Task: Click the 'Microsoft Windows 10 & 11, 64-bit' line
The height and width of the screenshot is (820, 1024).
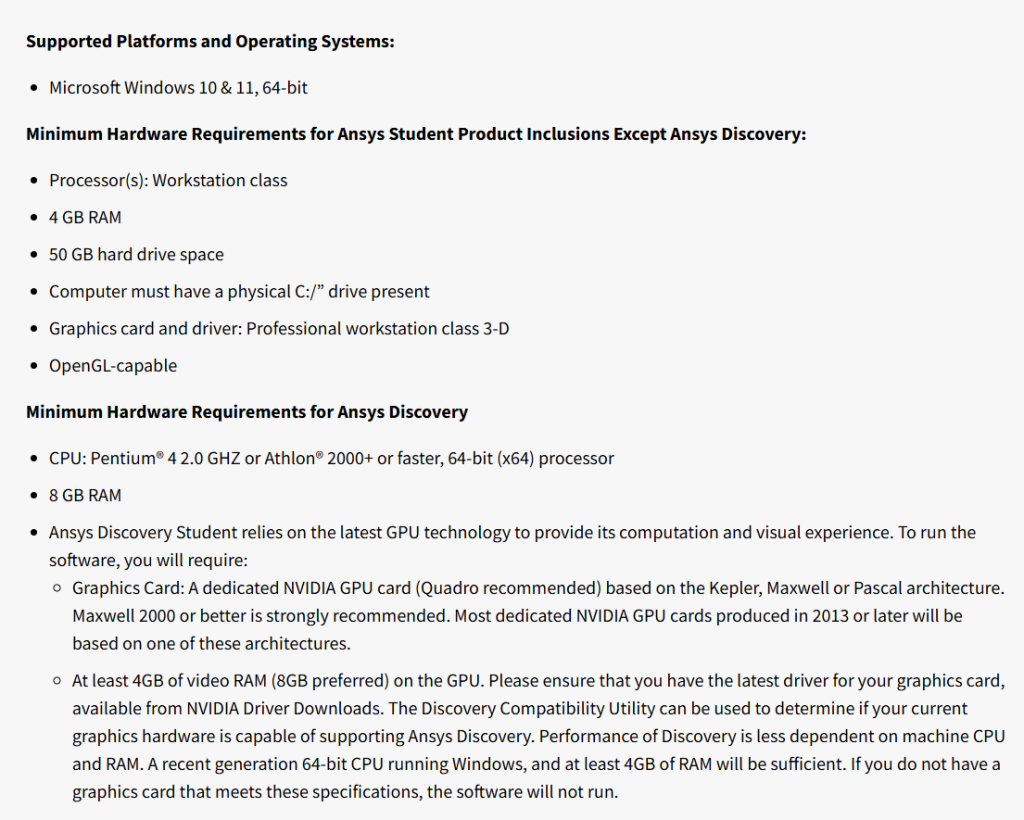Action: pyautogui.click(x=178, y=88)
